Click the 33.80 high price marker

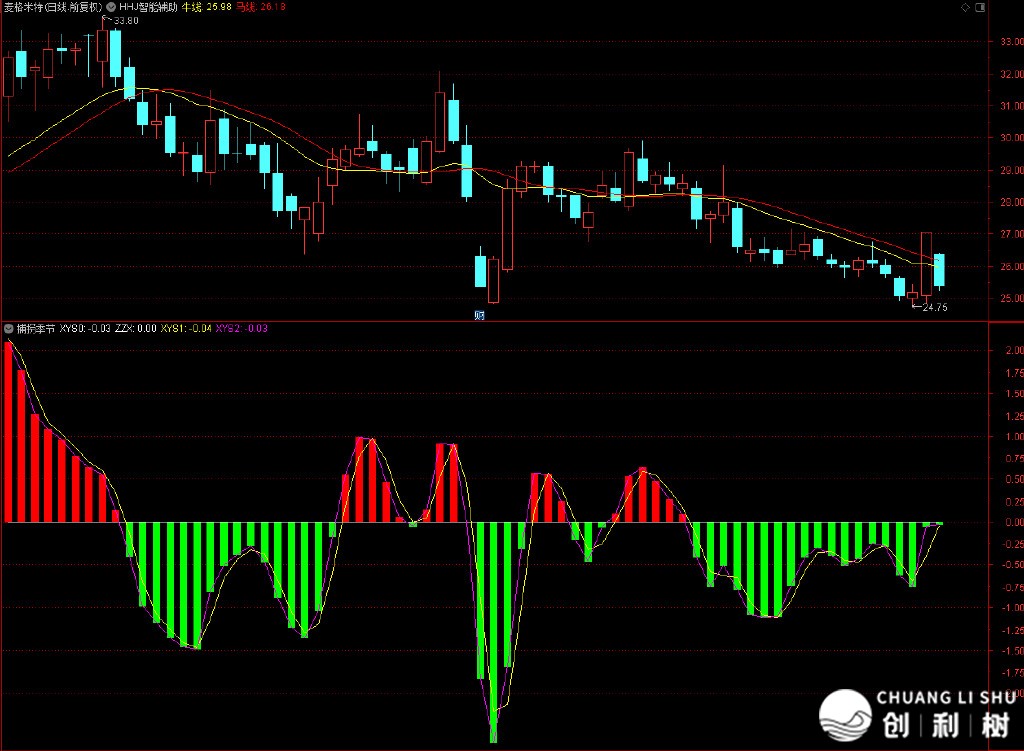tap(126, 21)
